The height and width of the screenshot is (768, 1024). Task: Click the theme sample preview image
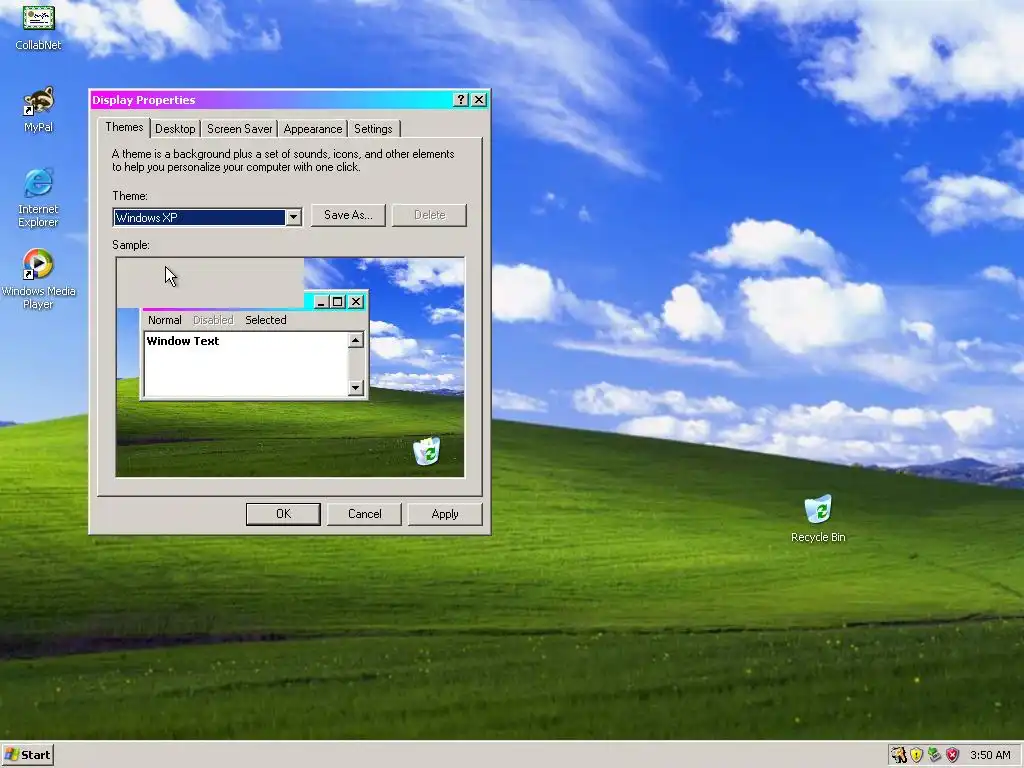coord(290,367)
